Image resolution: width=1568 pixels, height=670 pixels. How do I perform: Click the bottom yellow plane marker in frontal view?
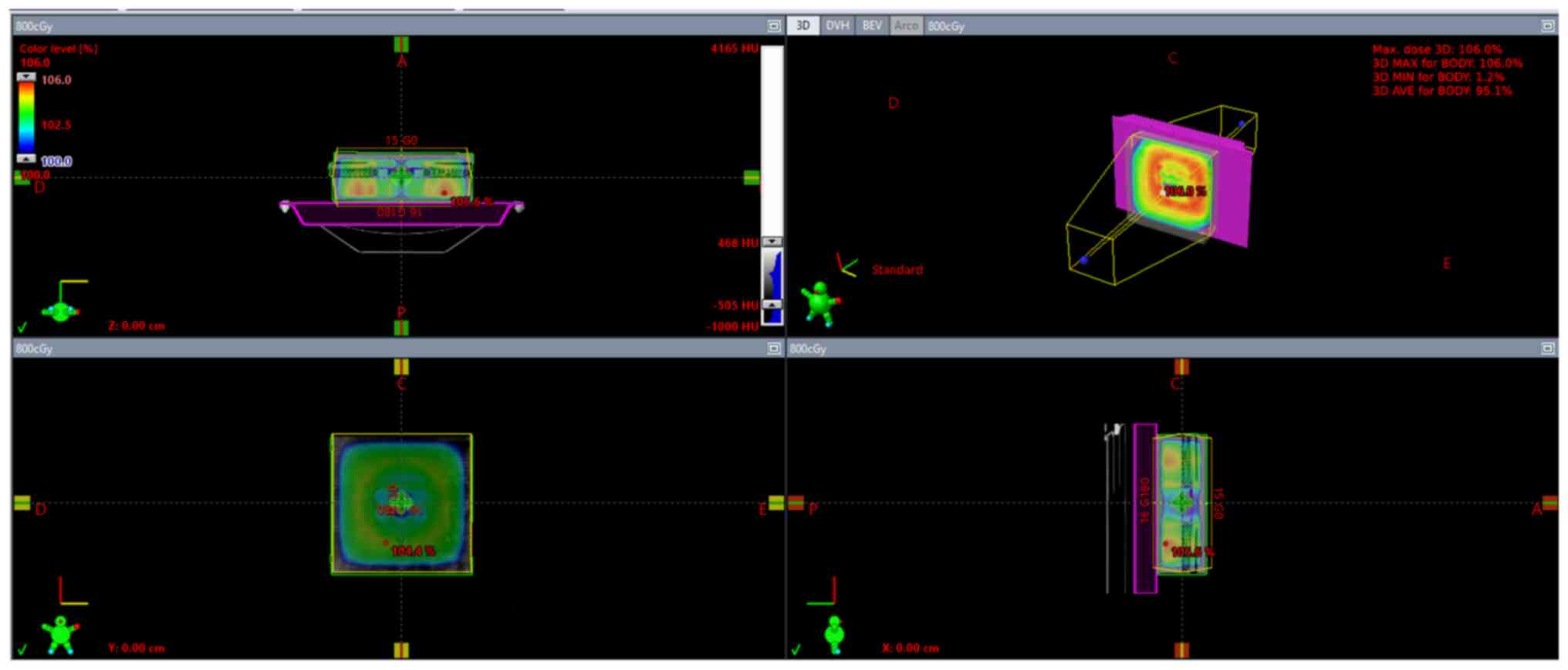[400, 650]
